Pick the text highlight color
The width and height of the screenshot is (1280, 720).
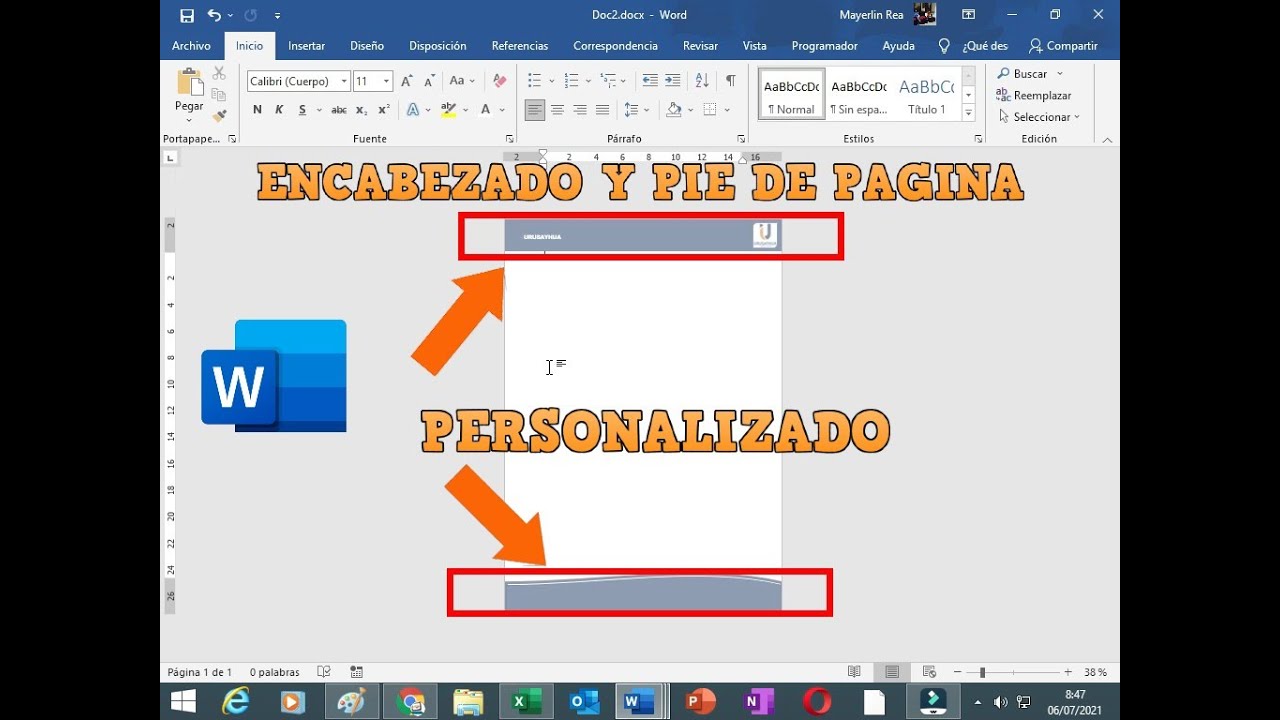(x=448, y=110)
